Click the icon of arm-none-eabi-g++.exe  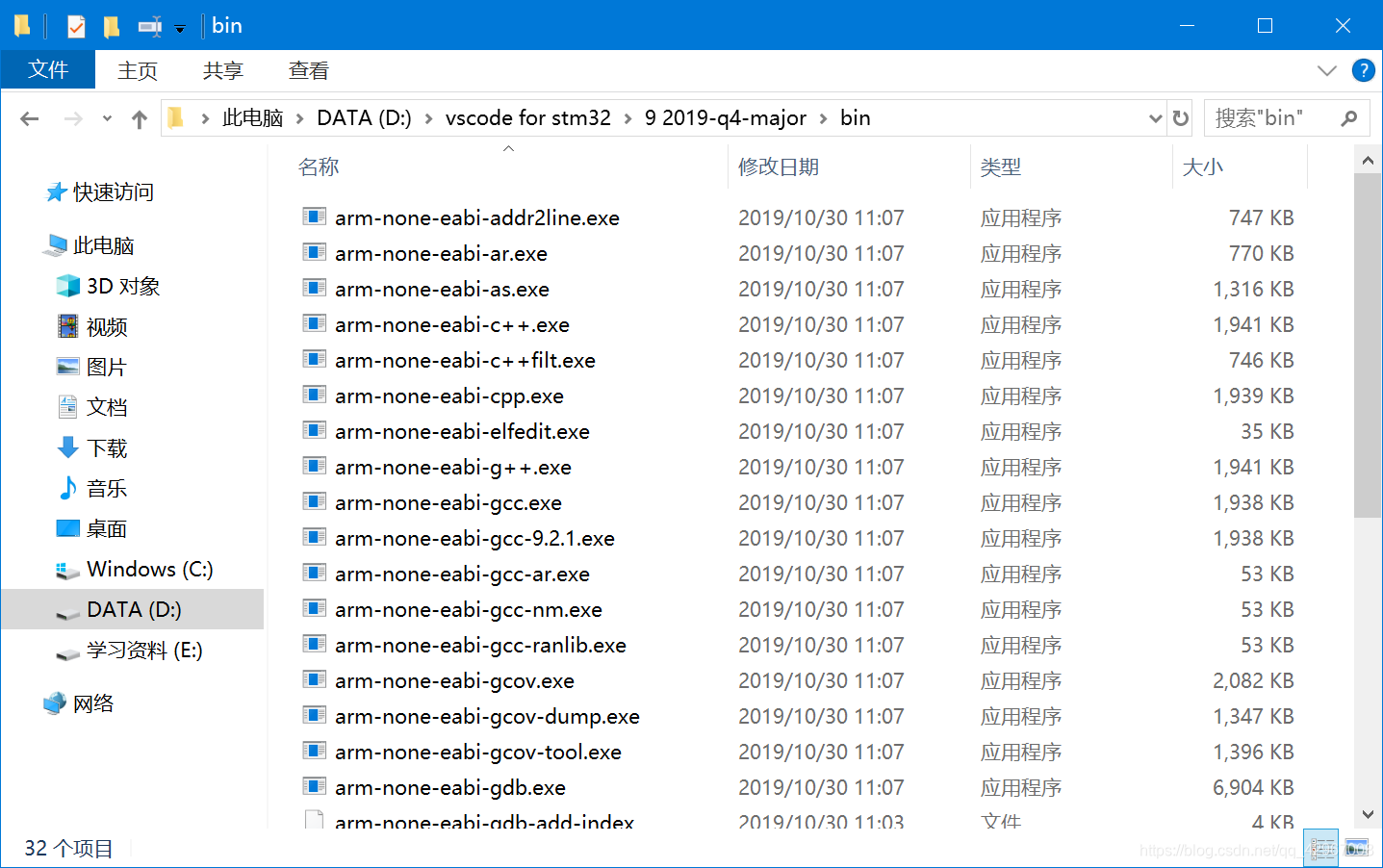(314, 466)
